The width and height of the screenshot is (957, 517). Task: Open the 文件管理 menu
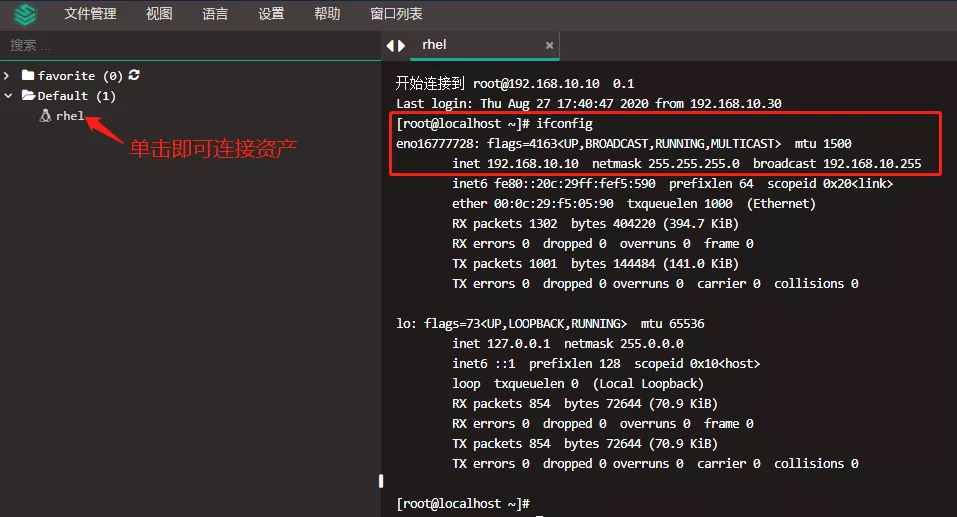point(90,14)
